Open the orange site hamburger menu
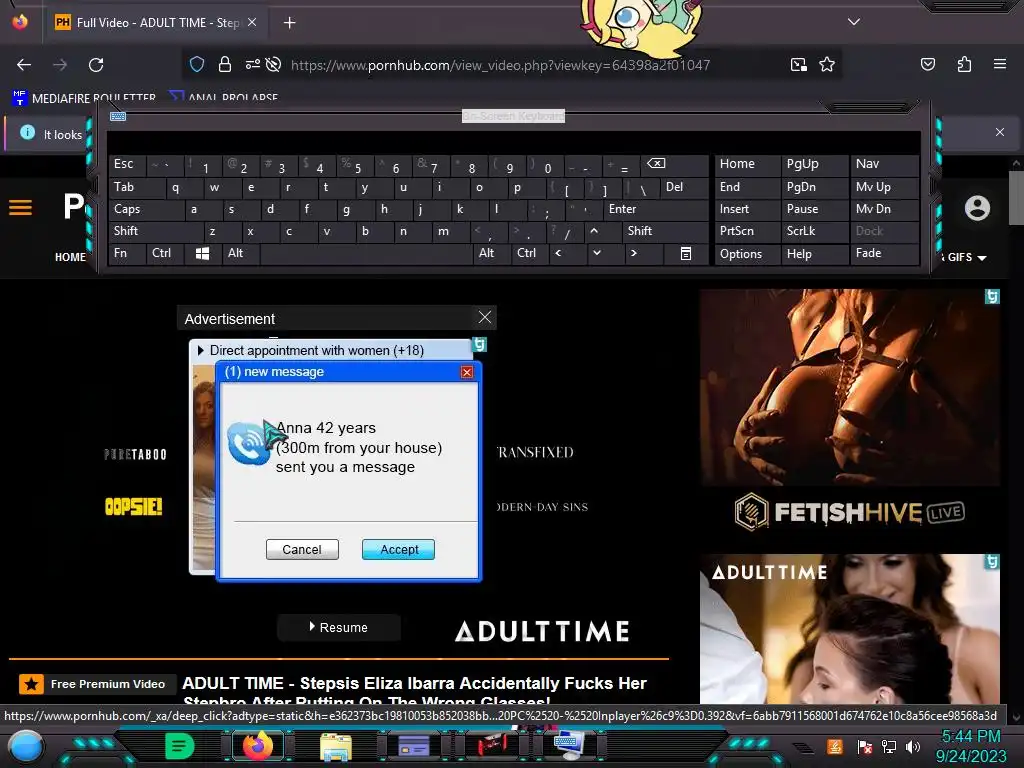Screen dimensions: 1024x768 pos(20,208)
